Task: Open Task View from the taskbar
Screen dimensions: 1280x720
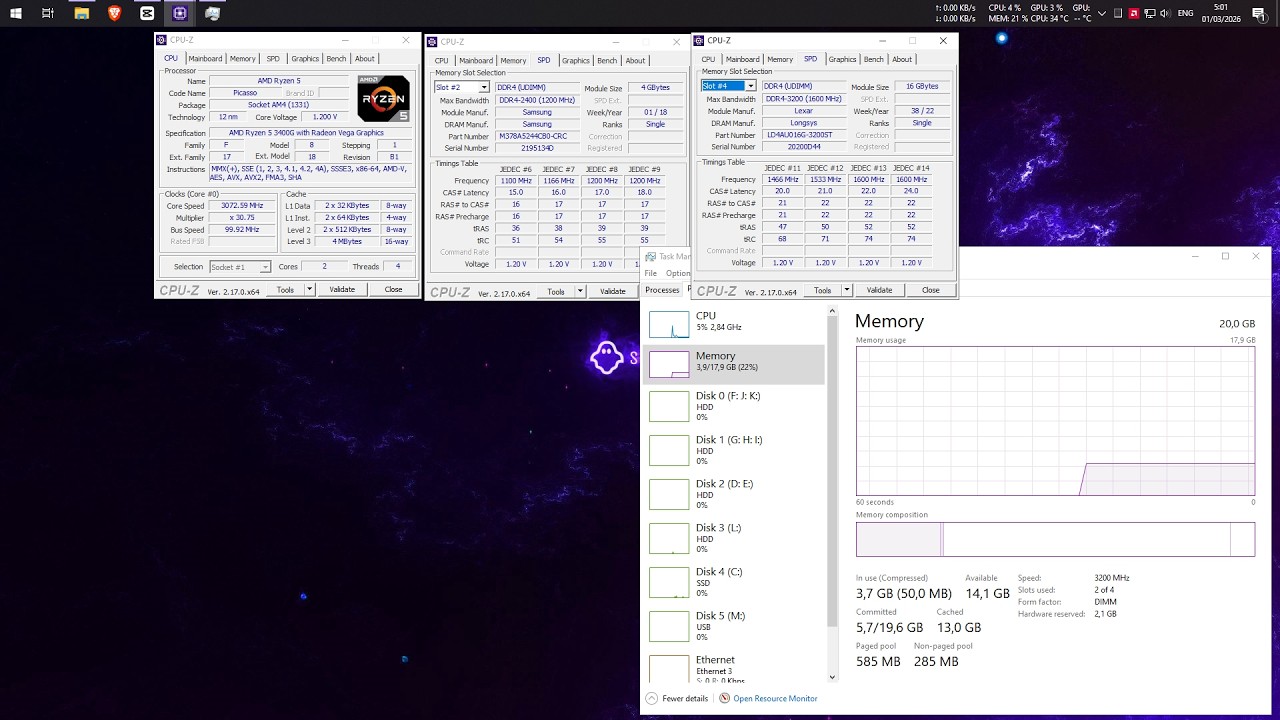Action: pos(48,13)
